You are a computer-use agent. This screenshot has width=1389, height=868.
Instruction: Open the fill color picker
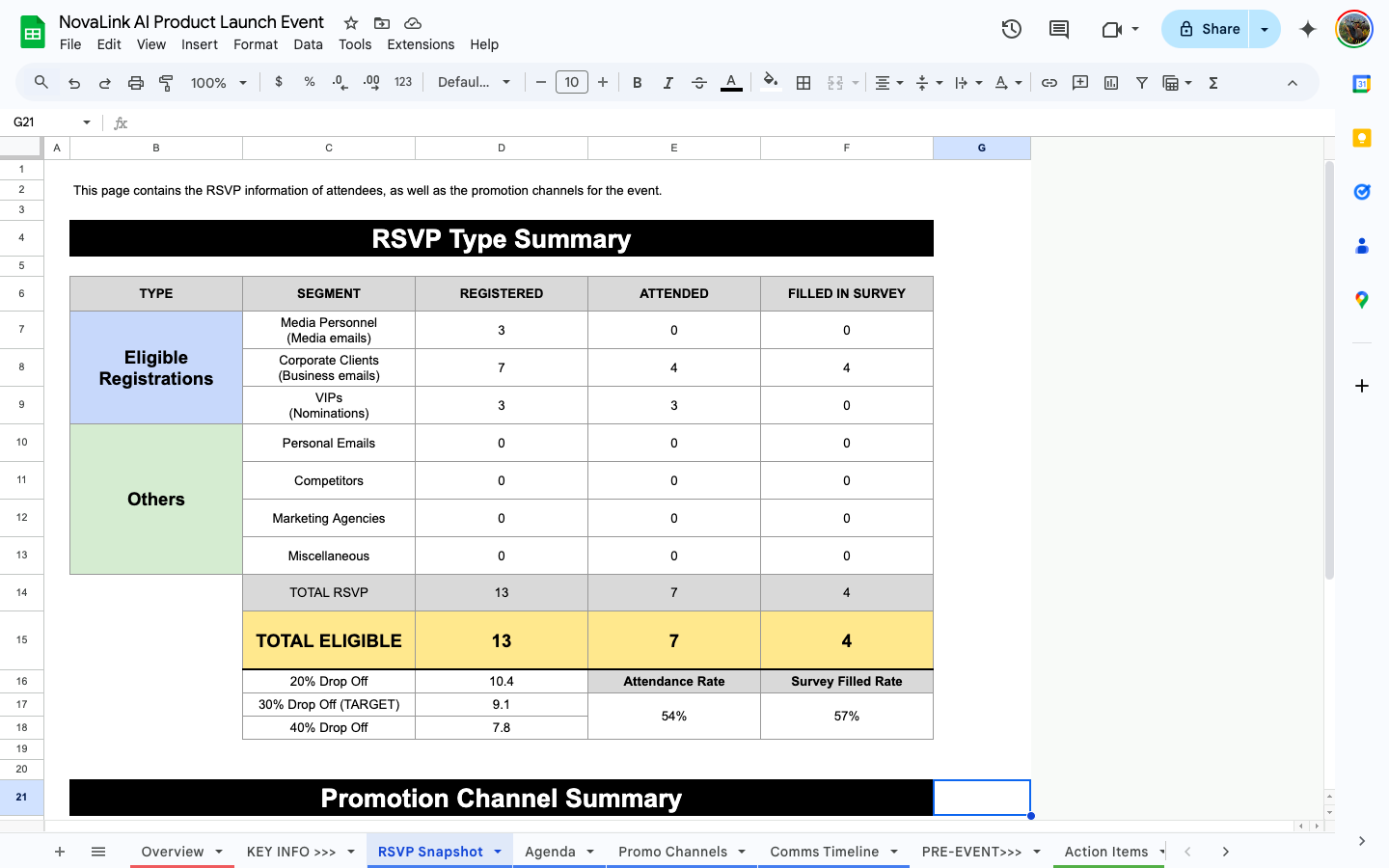[x=770, y=83]
